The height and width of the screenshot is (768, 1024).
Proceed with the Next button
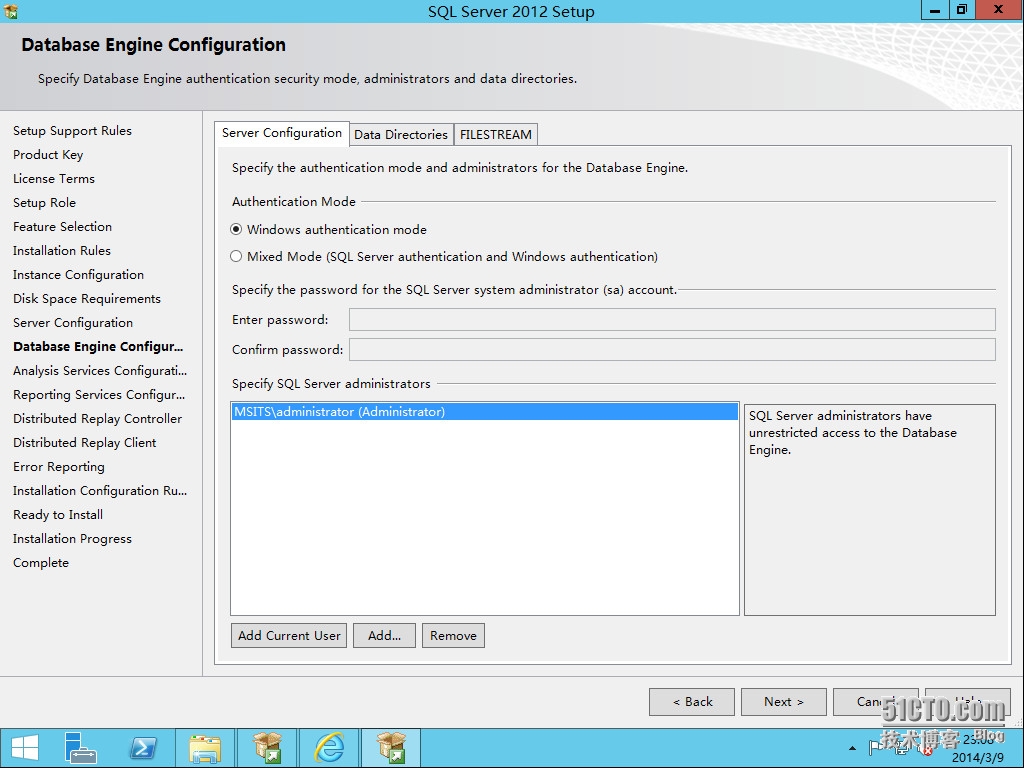click(x=784, y=701)
